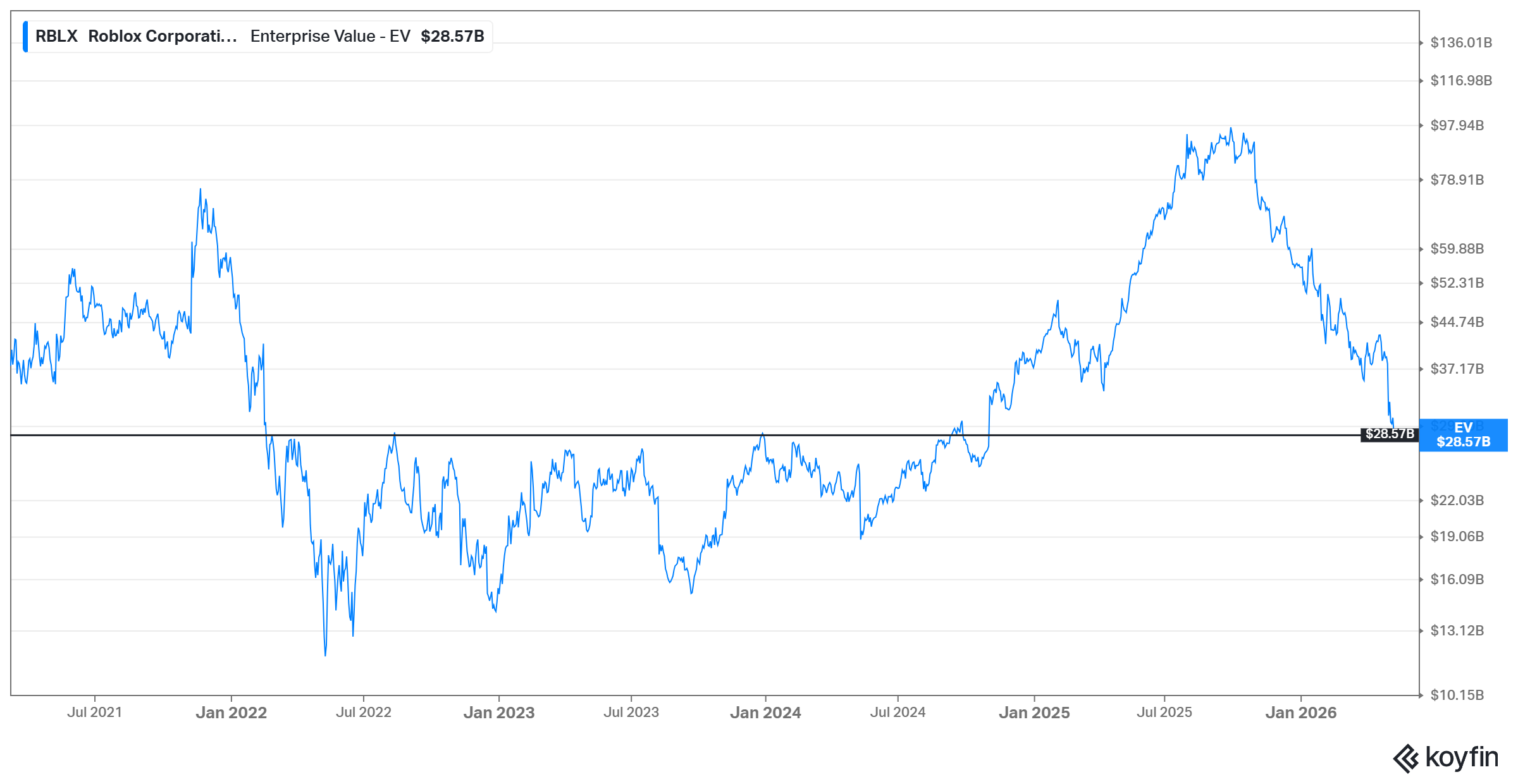Click the blue EV $28.57B price tag
This screenshot has width=1518, height=784.
point(1463,435)
